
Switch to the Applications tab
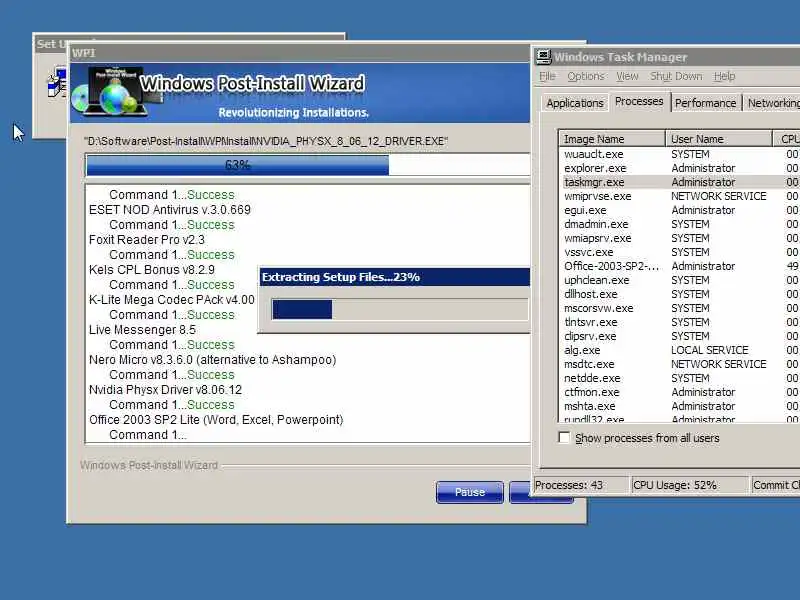pos(574,103)
